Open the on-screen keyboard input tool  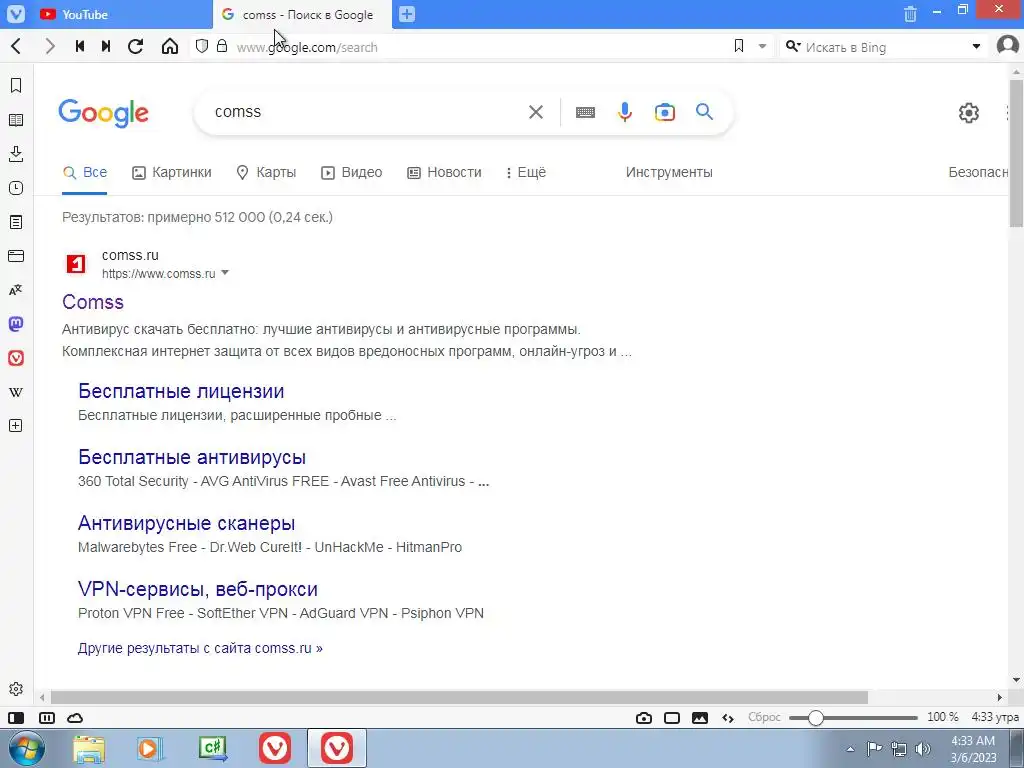(585, 112)
